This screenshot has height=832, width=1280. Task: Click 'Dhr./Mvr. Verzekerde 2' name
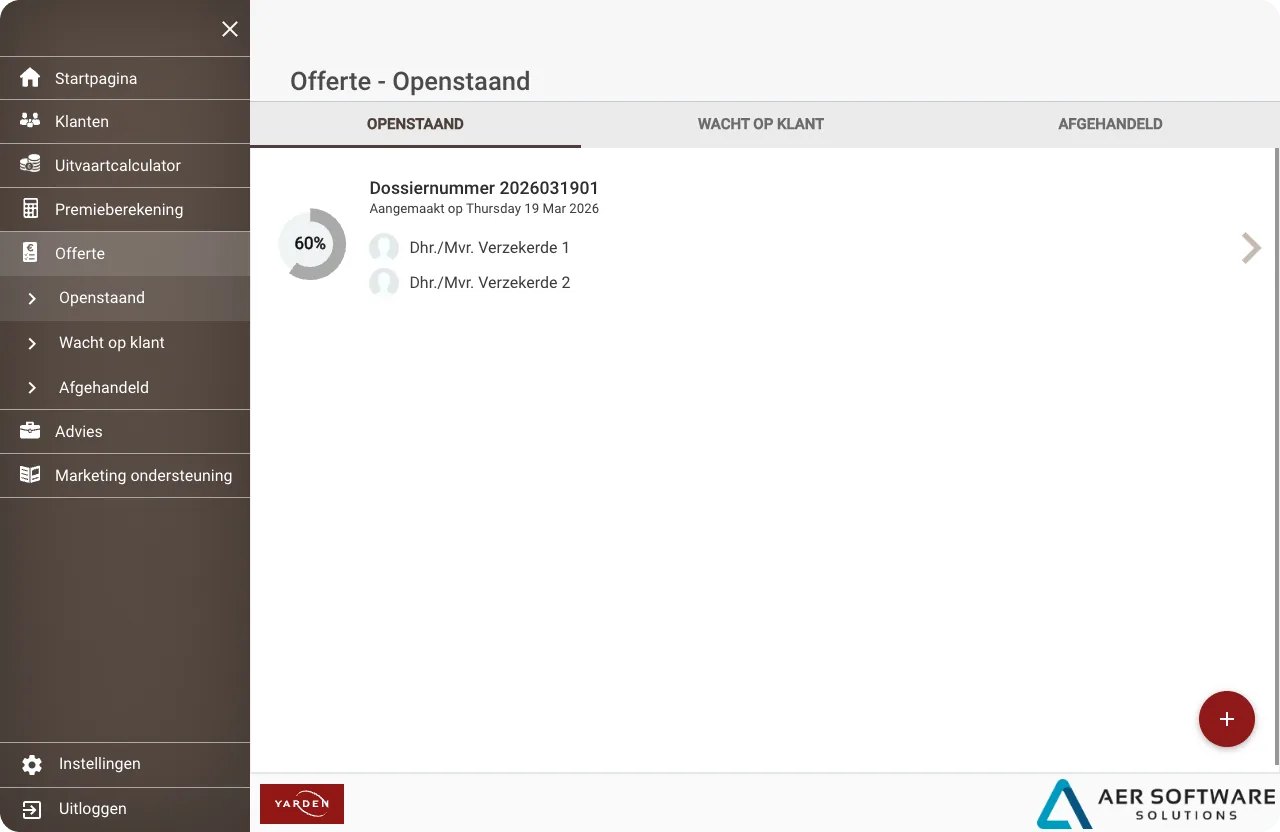coord(490,283)
